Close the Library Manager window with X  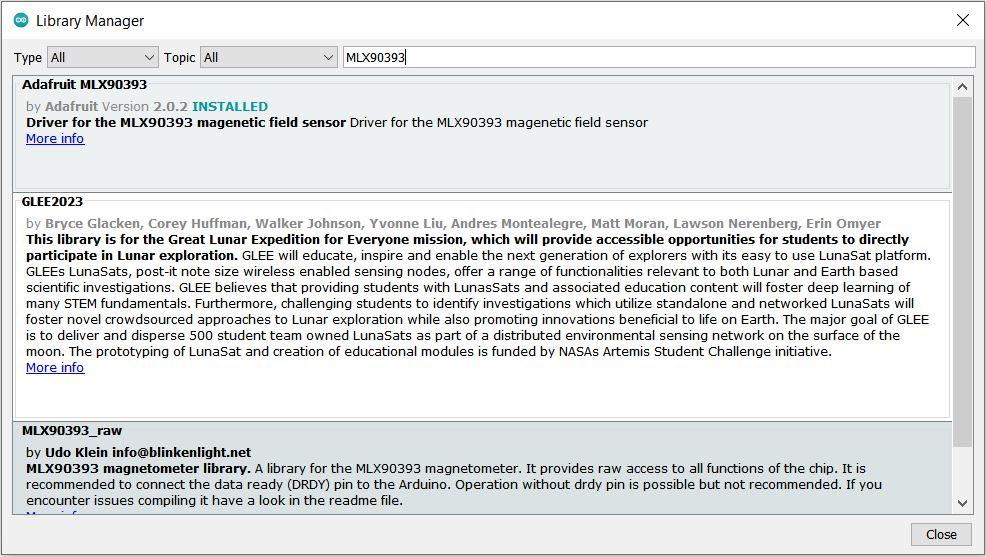click(x=963, y=20)
